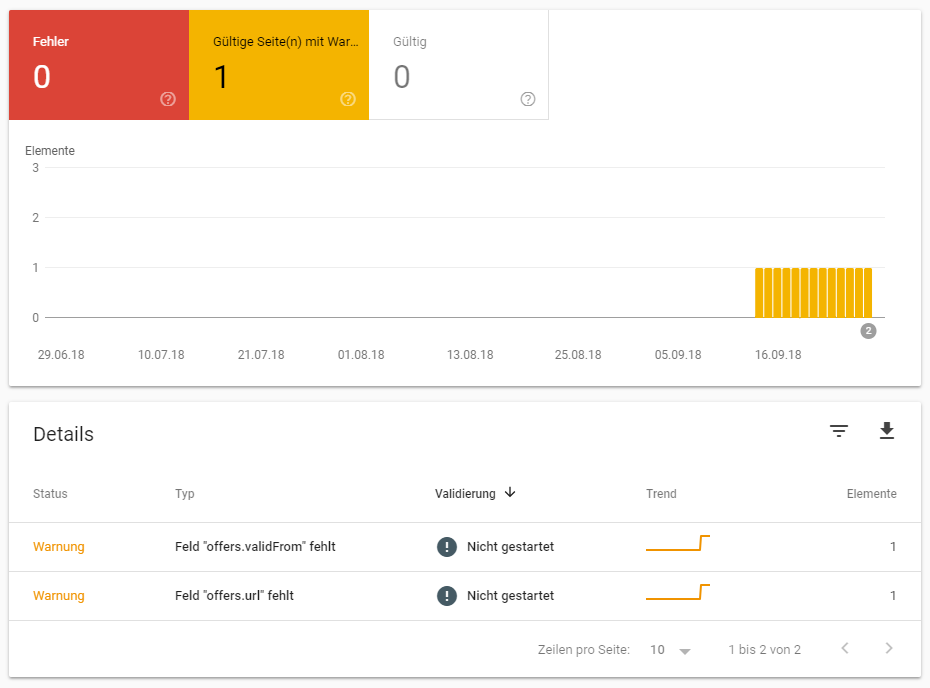
Task: Open the help tooltip on the Fehler card
Action: coord(167,99)
